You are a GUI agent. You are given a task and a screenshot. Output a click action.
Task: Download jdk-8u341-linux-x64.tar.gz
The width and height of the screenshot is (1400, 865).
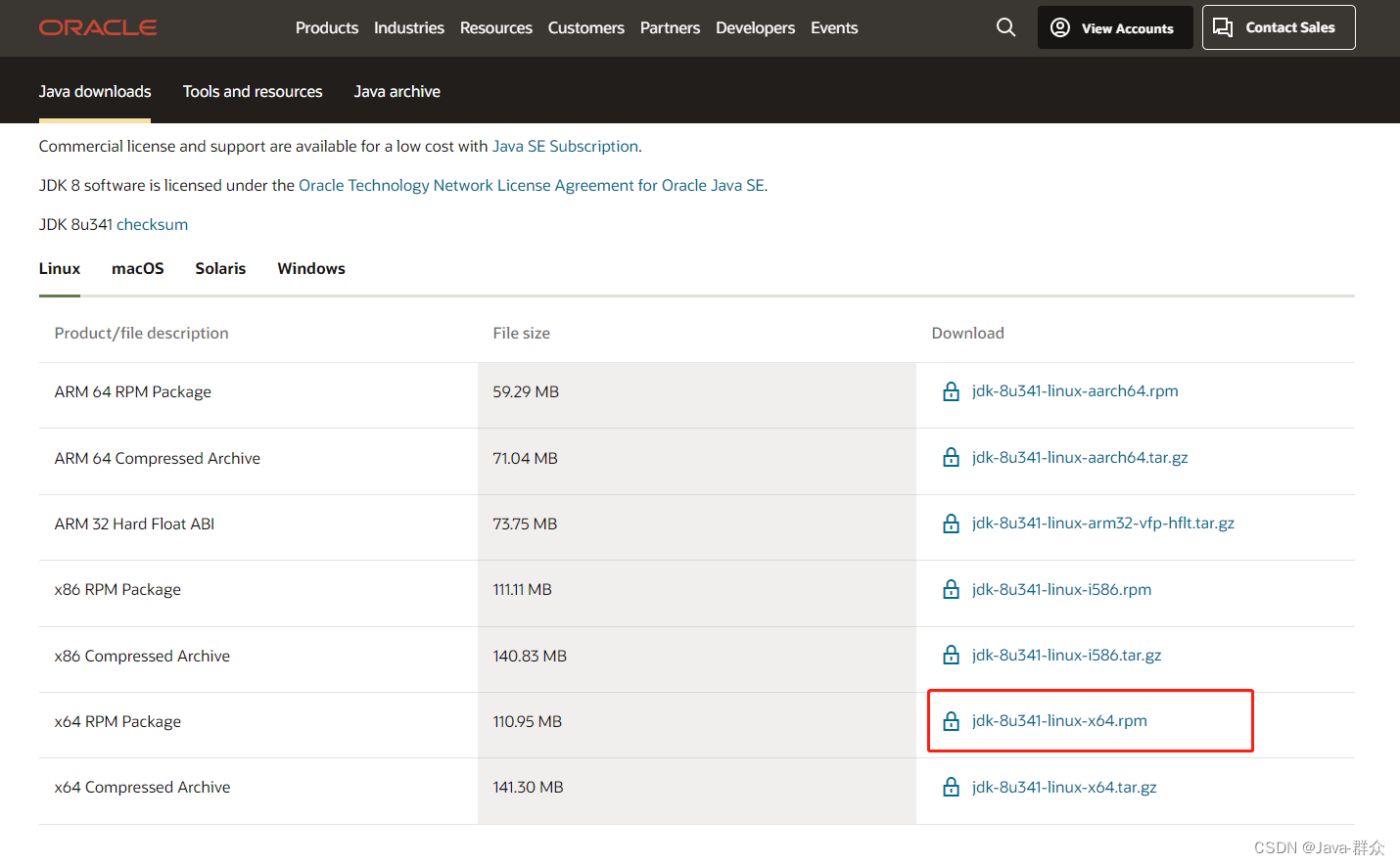[x=1064, y=787]
